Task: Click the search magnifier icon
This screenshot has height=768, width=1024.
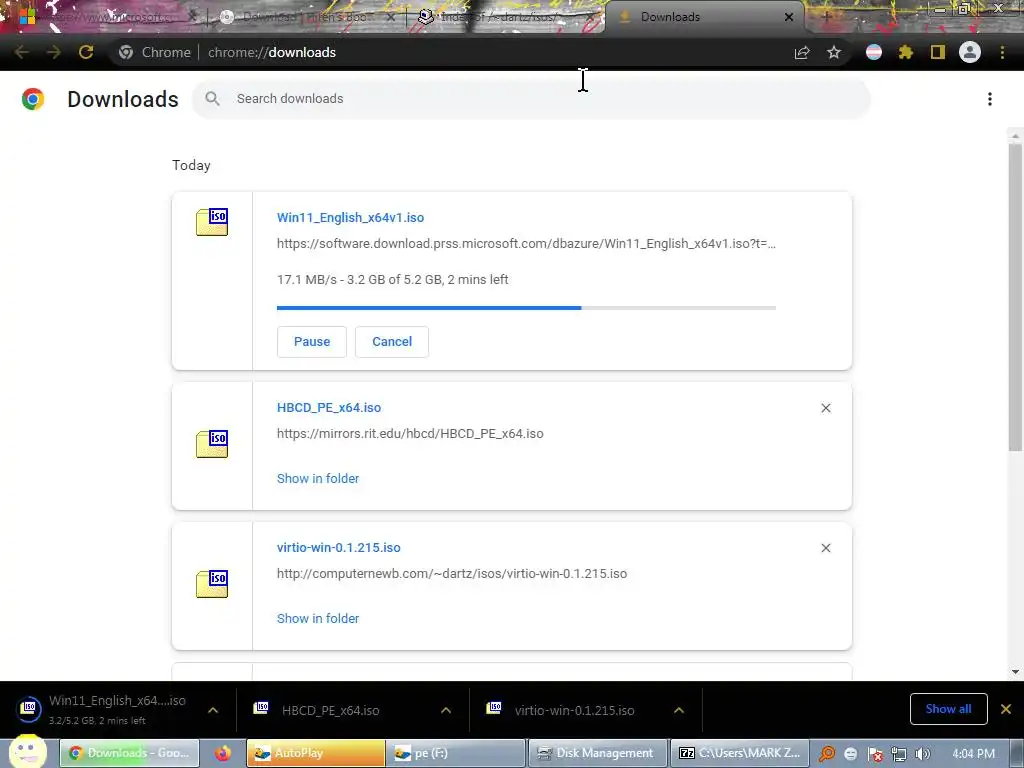Action: pyautogui.click(x=212, y=99)
